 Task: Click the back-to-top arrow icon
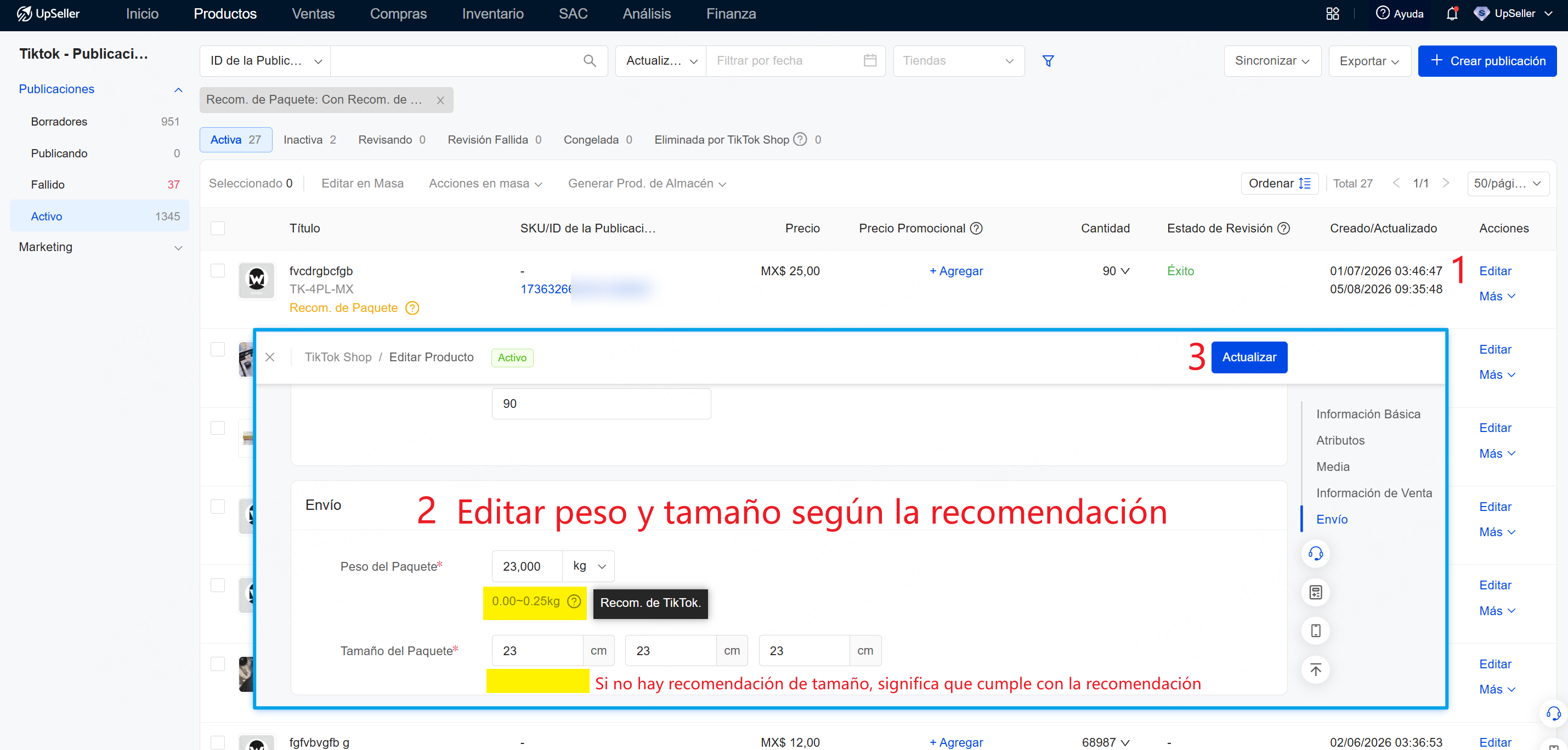1315,670
